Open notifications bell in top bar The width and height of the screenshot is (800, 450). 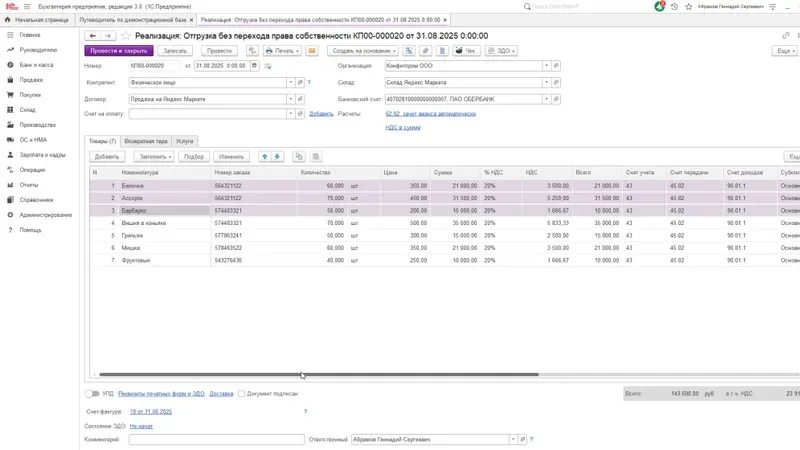click(660, 6)
